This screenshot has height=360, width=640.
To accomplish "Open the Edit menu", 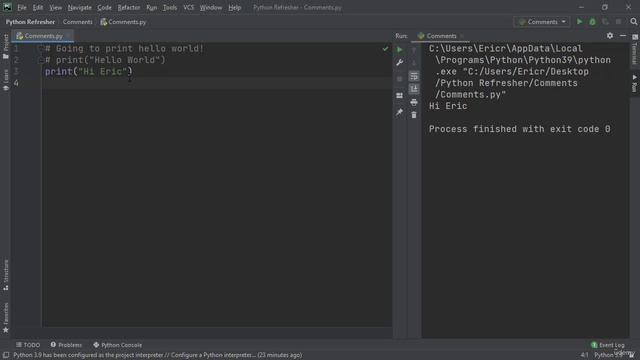I will pos(38,7).
